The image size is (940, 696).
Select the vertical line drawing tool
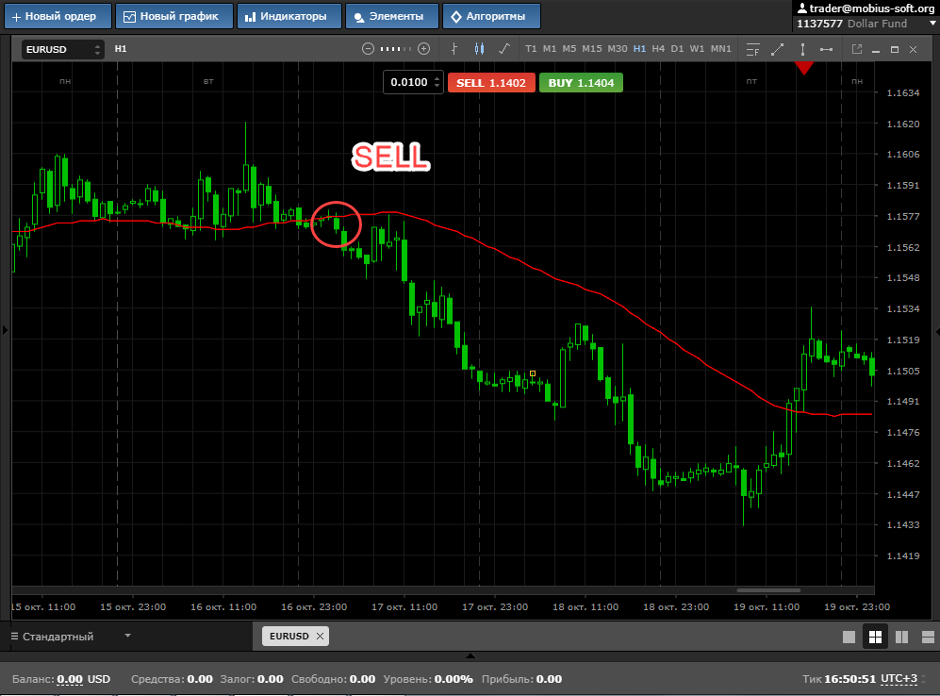pos(802,49)
